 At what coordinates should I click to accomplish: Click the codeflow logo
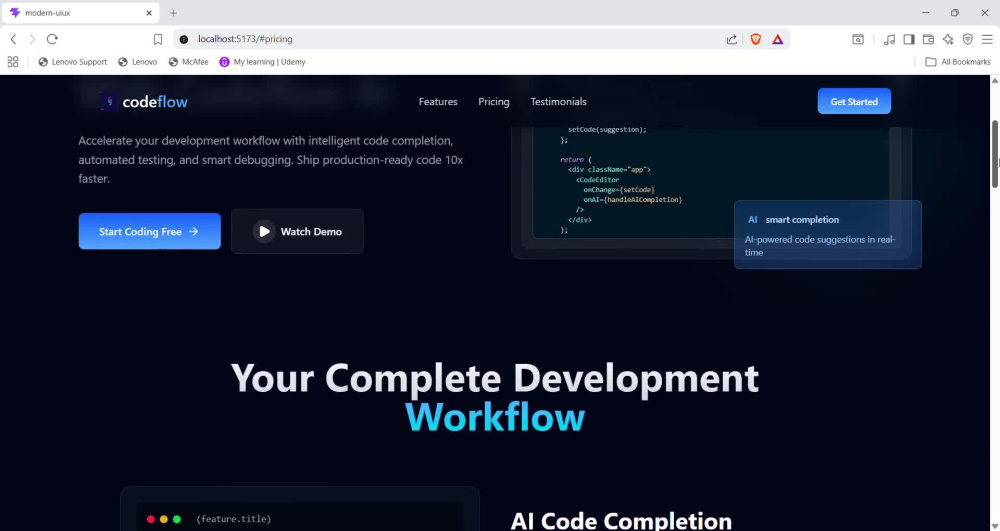[143, 101]
